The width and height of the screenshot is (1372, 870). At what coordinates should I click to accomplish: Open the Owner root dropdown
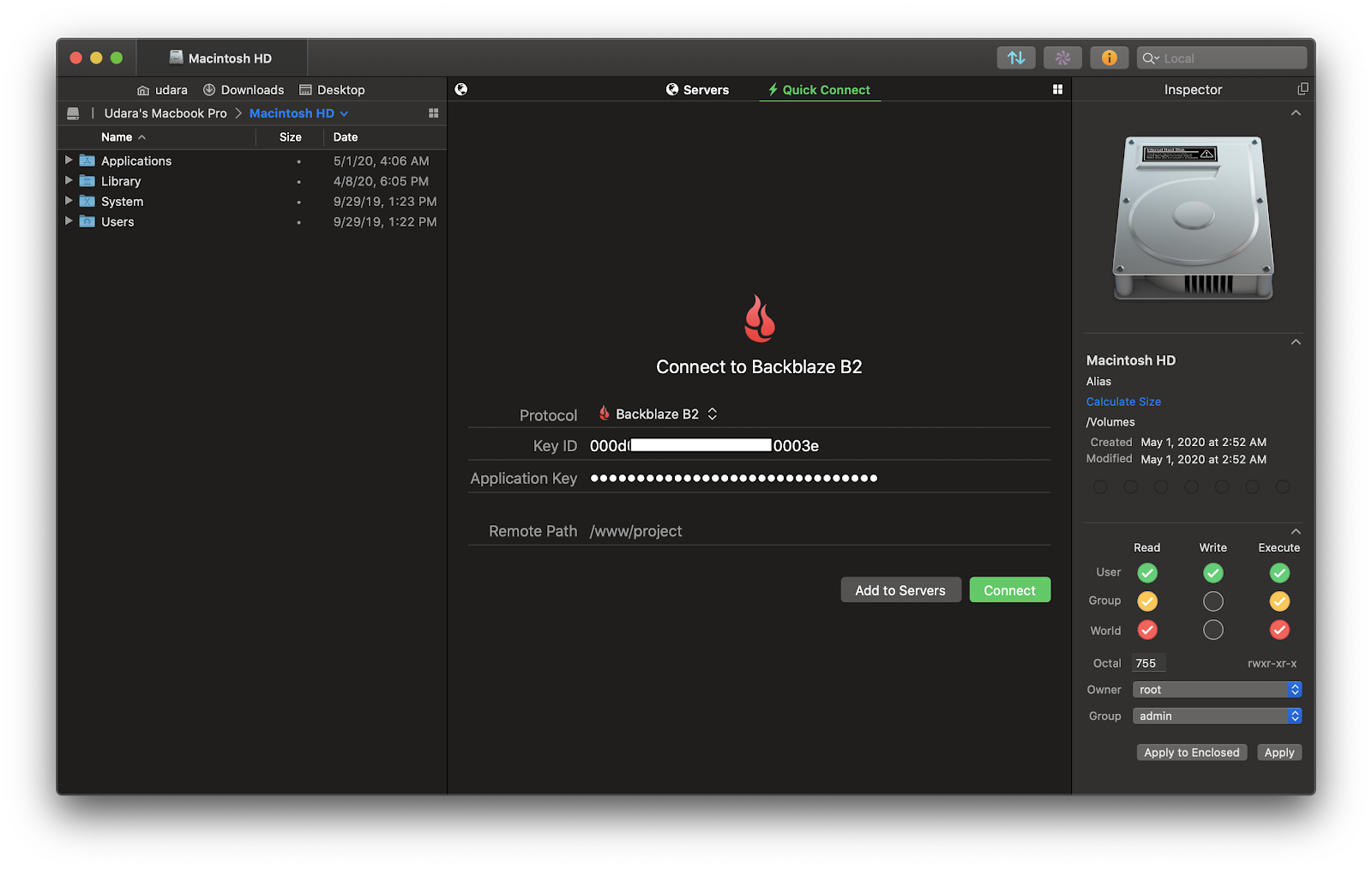[x=1217, y=690]
